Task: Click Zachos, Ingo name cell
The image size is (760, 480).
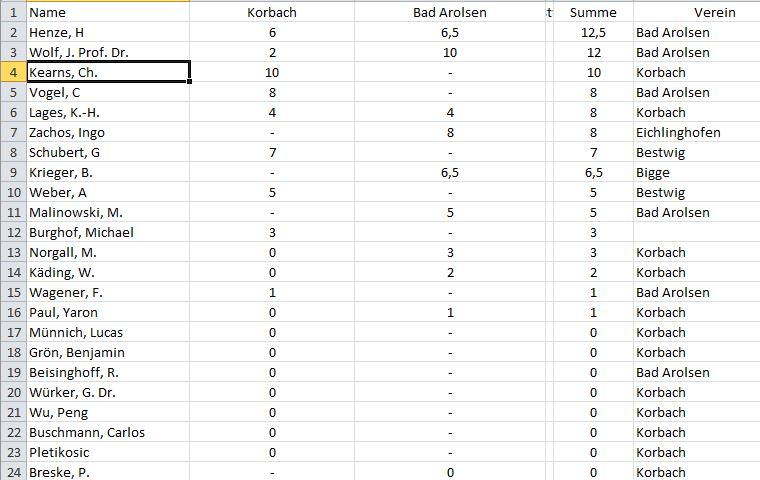Action: [x=108, y=132]
